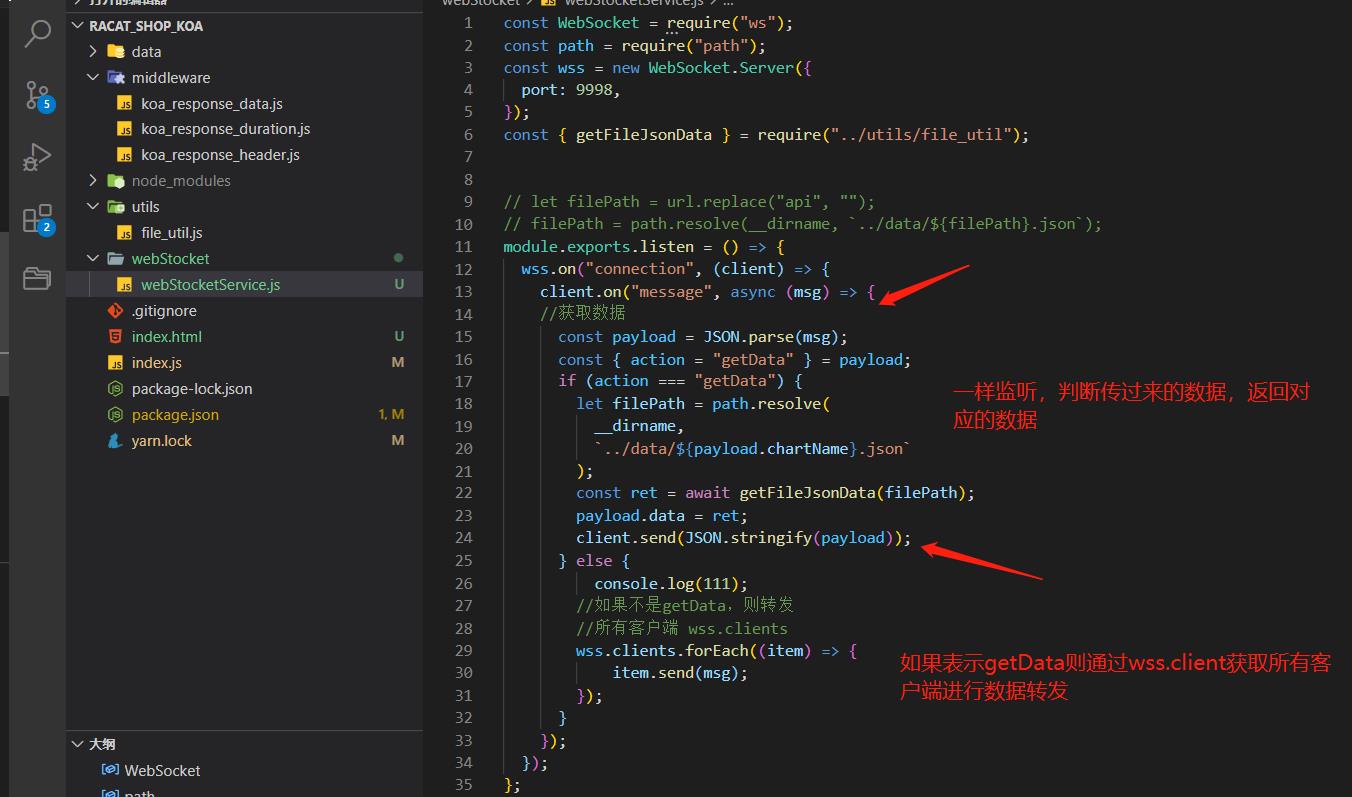Collapse the middleware folder chevron

(x=93, y=78)
